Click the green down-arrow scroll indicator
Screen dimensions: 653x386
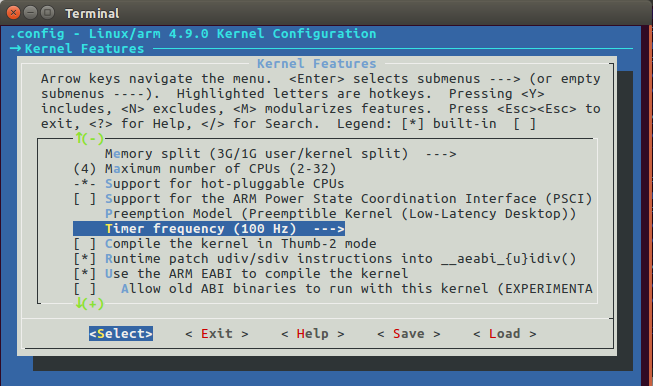click(x=79, y=304)
